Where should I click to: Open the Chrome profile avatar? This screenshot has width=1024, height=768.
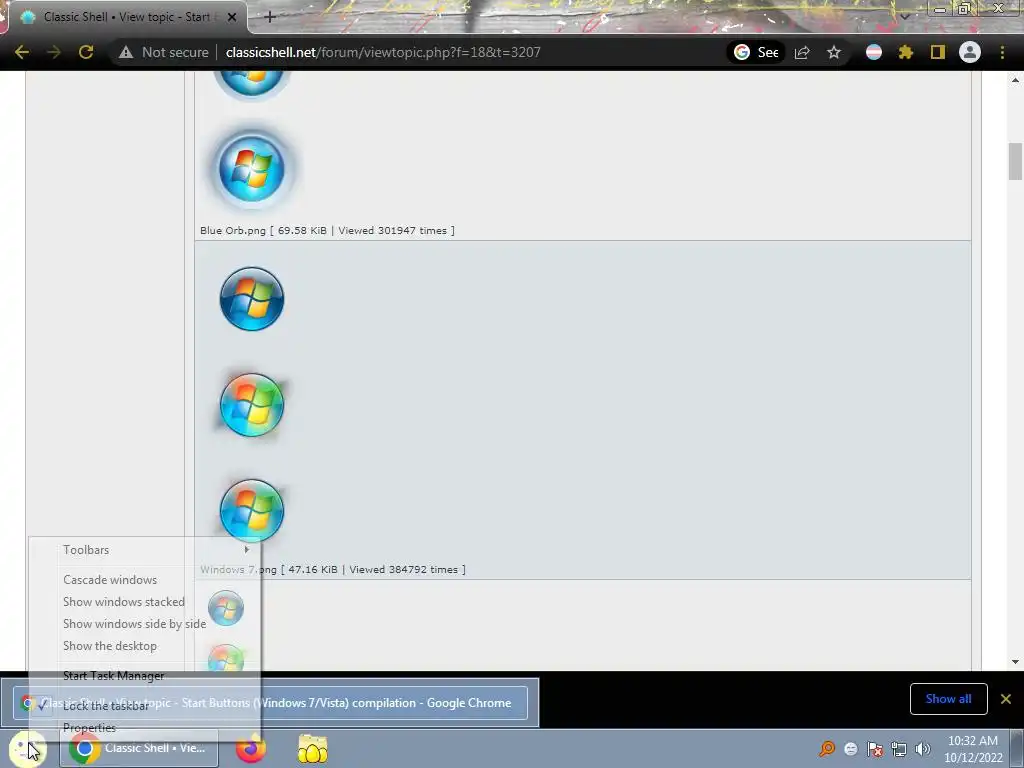[x=970, y=52]
